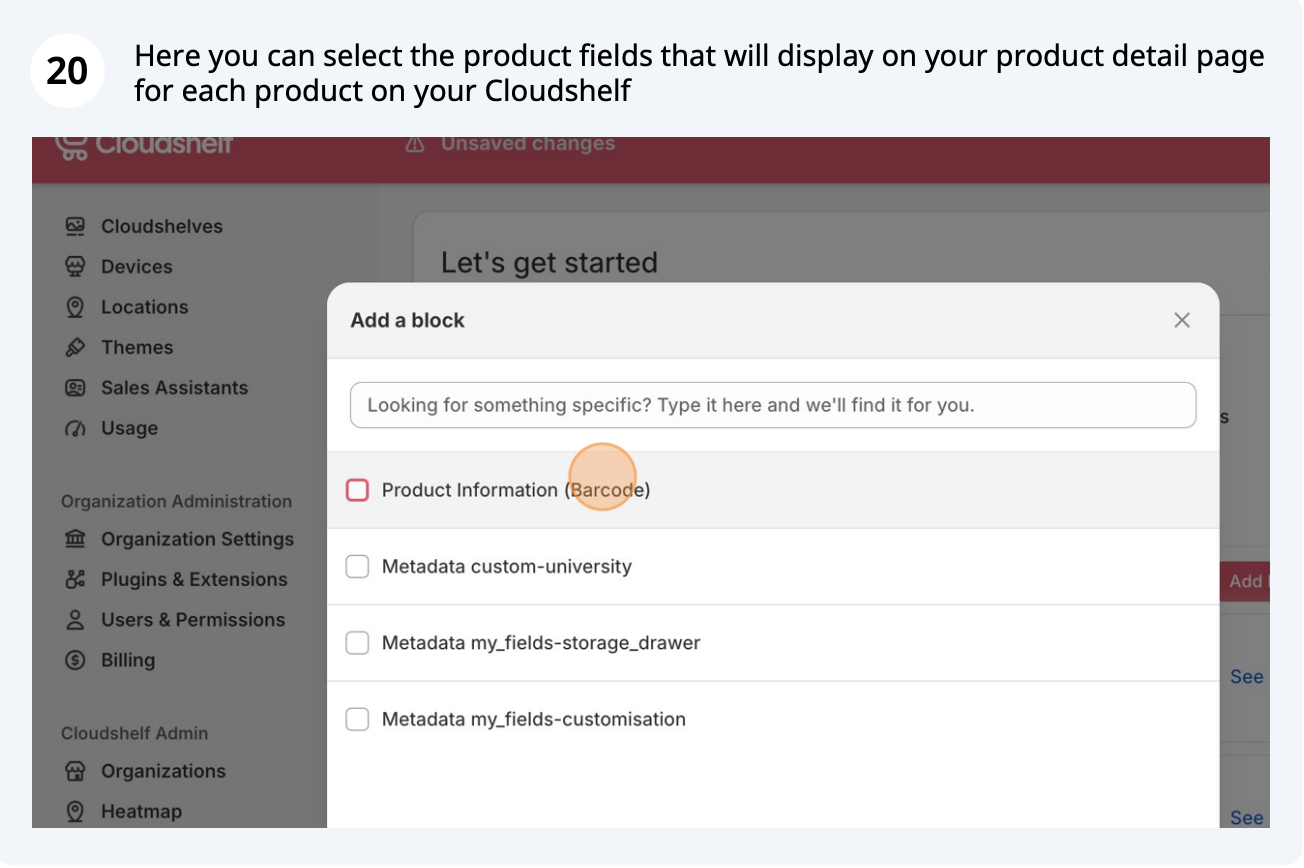Focus the block search field

pyautogui.click(x=773, y=405)
